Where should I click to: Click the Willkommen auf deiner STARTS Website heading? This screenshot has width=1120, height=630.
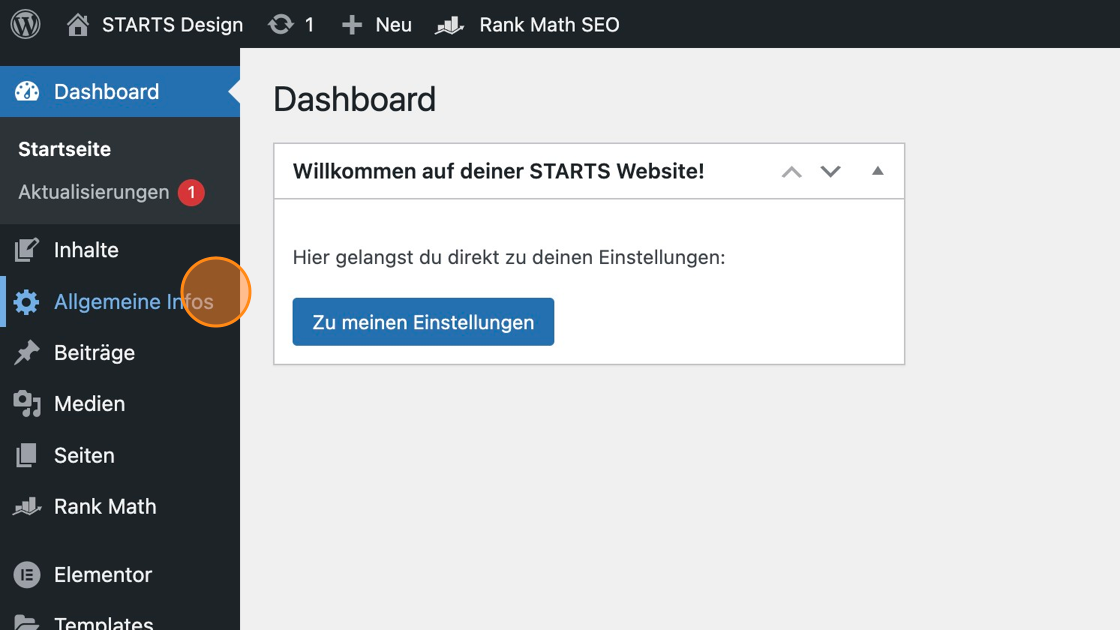pyautogui.click(x=499, y=171)
